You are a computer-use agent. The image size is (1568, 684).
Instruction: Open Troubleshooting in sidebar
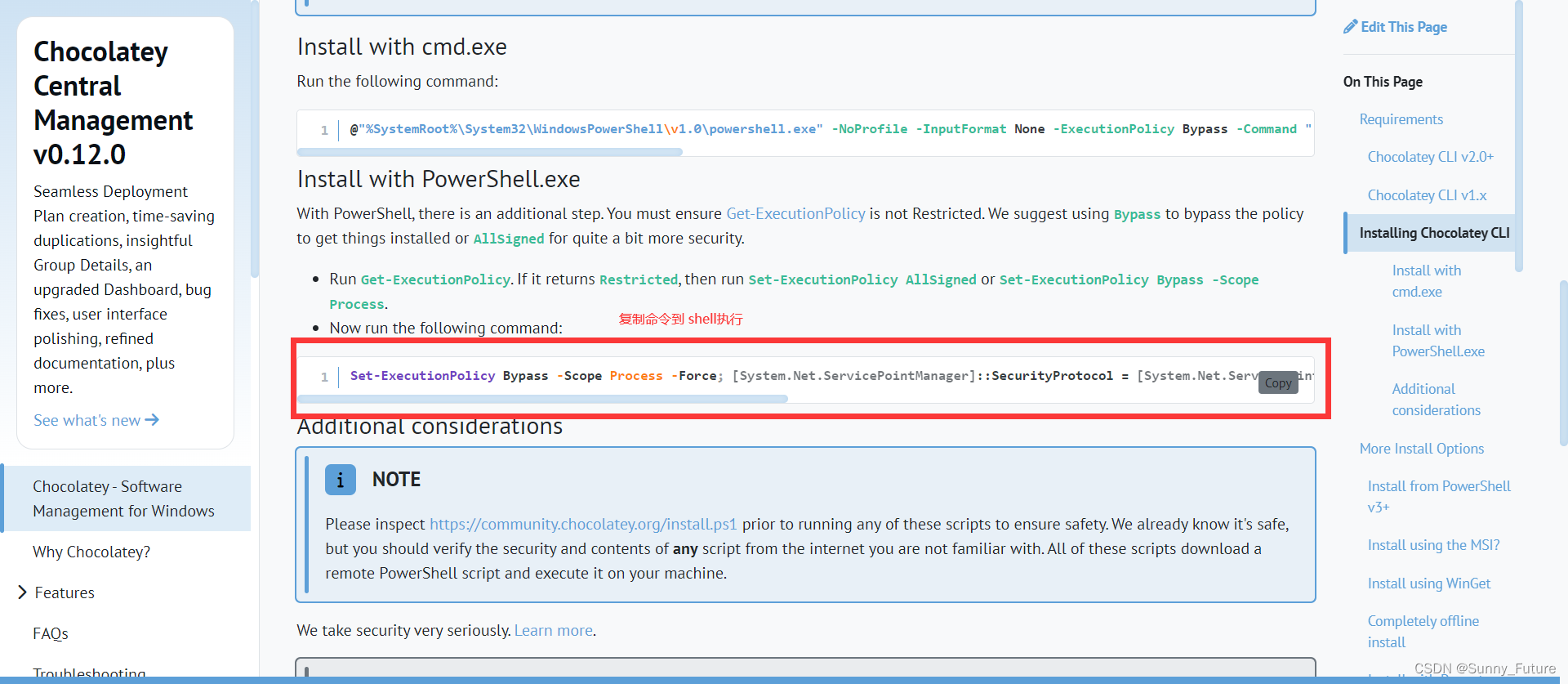[x=89, y=673]
